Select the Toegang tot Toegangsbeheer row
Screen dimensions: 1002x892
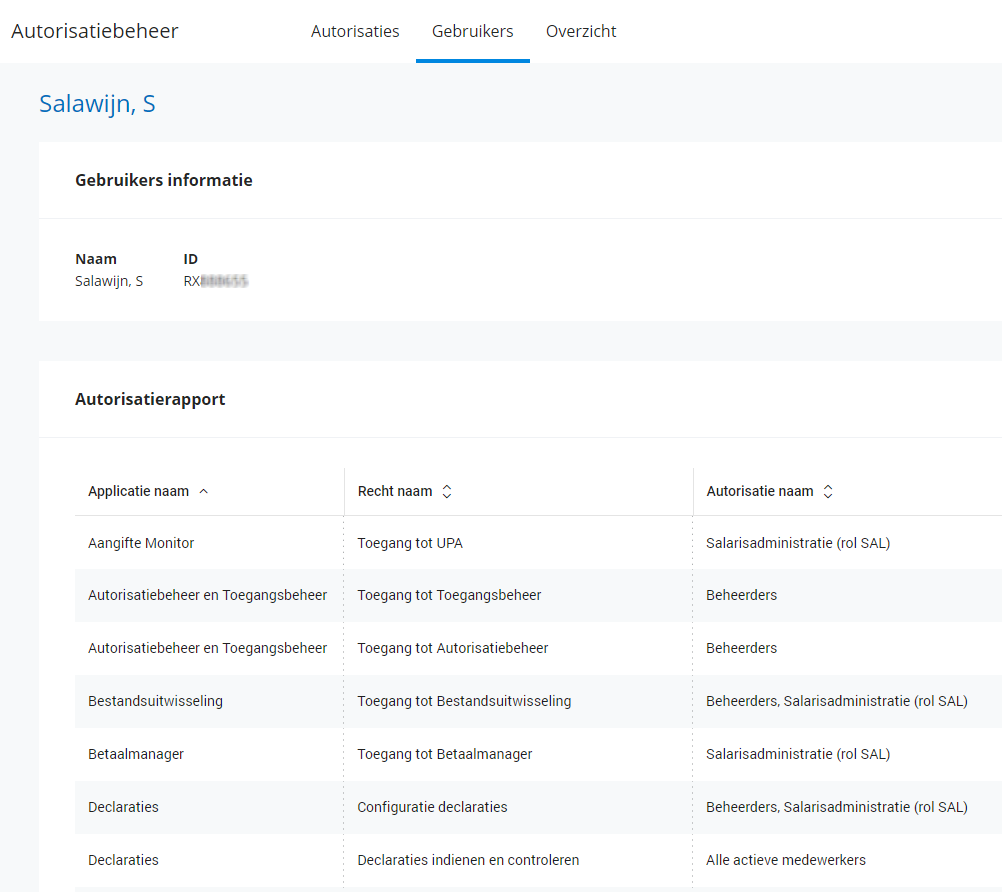point(449,595)
